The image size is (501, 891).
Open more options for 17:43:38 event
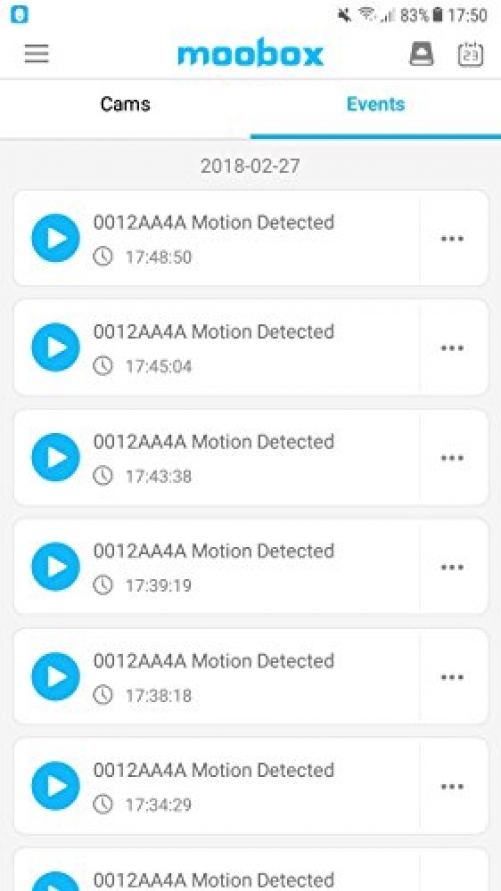pos(453,457)
